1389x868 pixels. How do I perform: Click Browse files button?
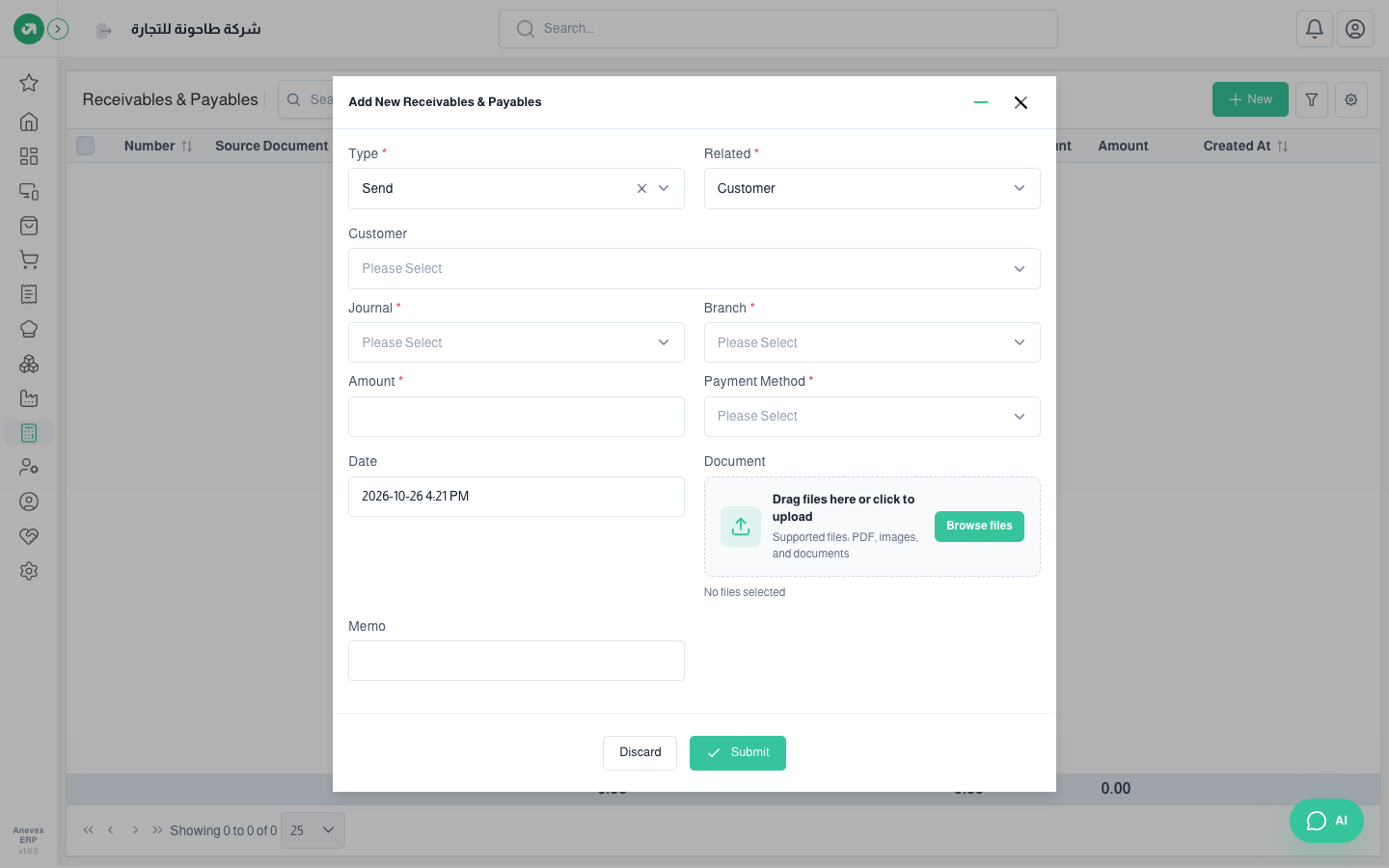click(979, 527)
